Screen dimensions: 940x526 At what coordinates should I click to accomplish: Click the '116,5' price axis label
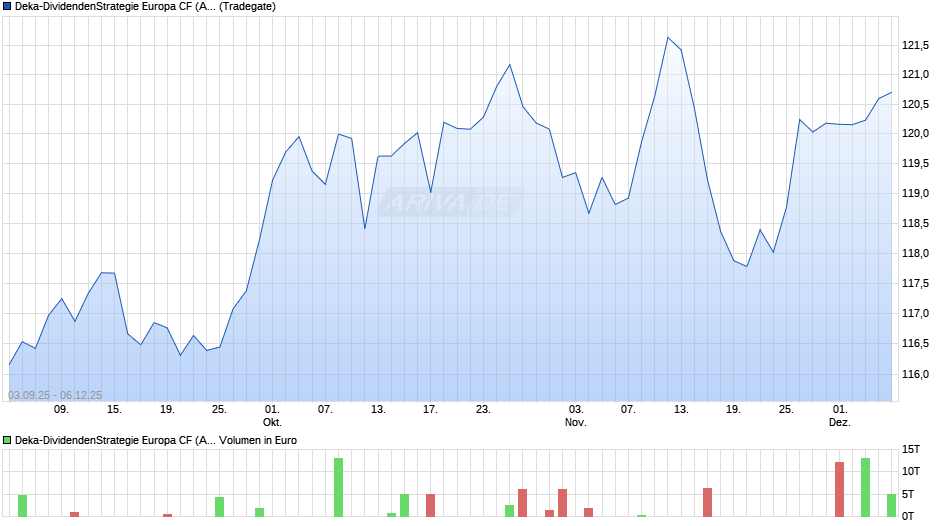point(915,343)
